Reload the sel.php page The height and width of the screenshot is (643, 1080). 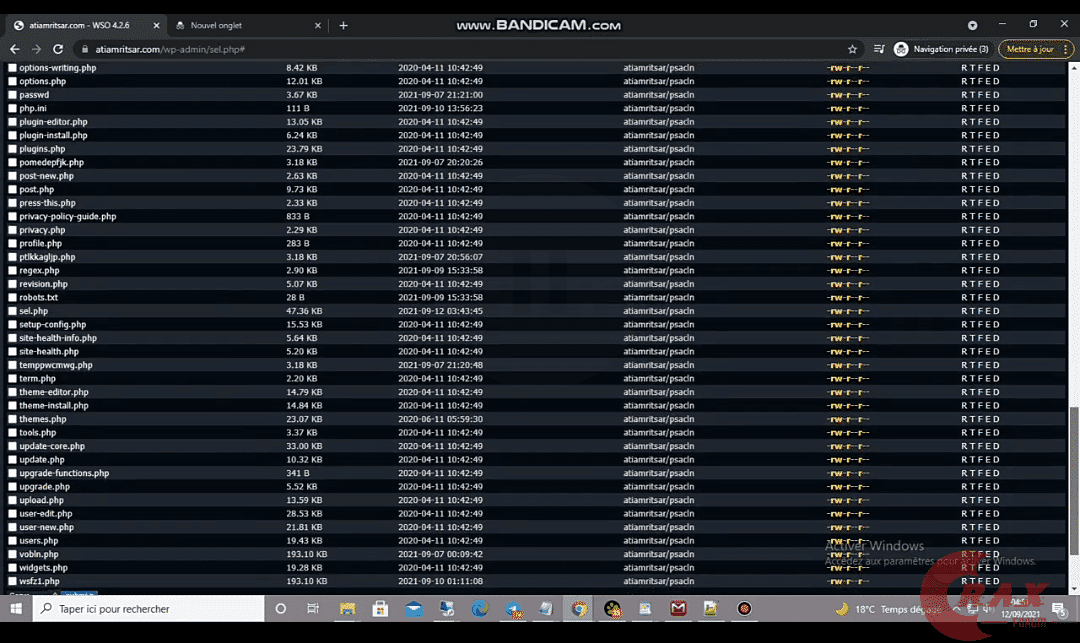pos(58,49)
